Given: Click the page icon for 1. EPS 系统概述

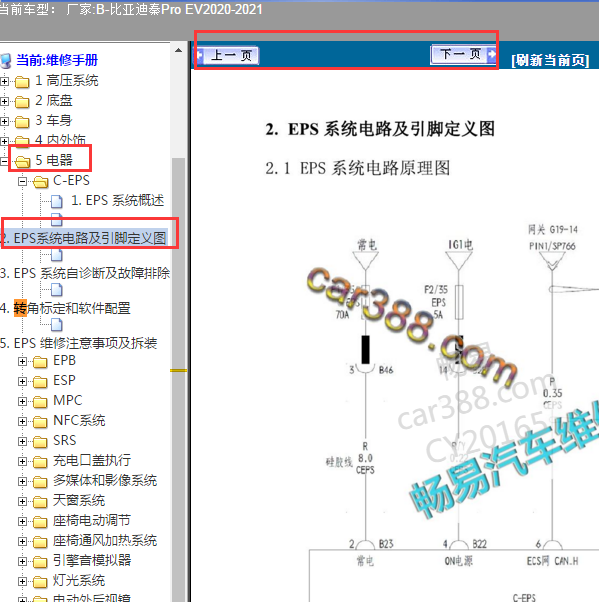Looking at the screenshot, I should point(57,201).
